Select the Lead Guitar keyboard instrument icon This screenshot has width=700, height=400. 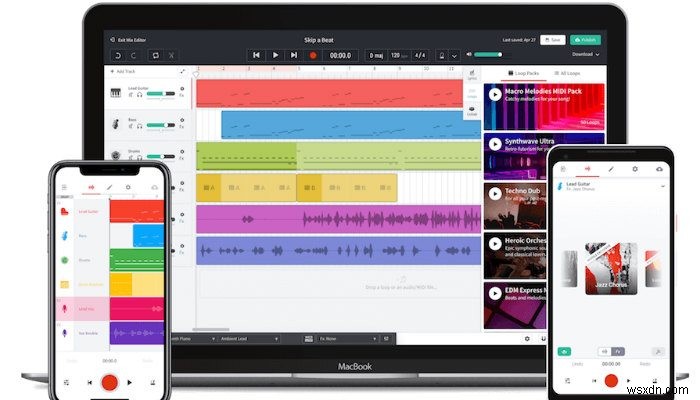[x=116, y=93]
